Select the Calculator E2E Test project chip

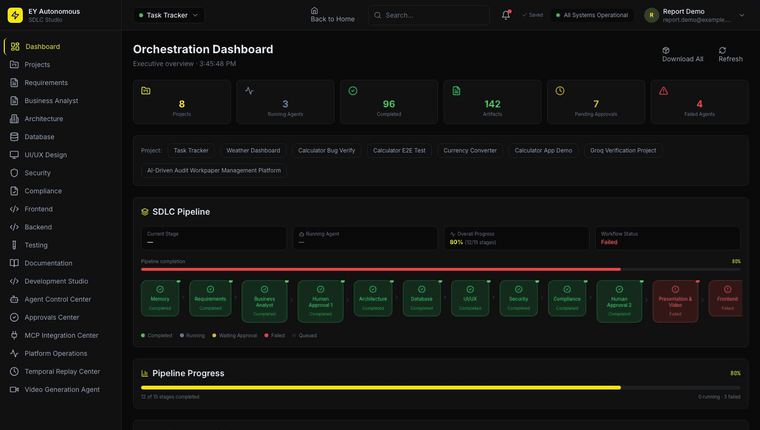pyautogui.click(x=399, y=150)
